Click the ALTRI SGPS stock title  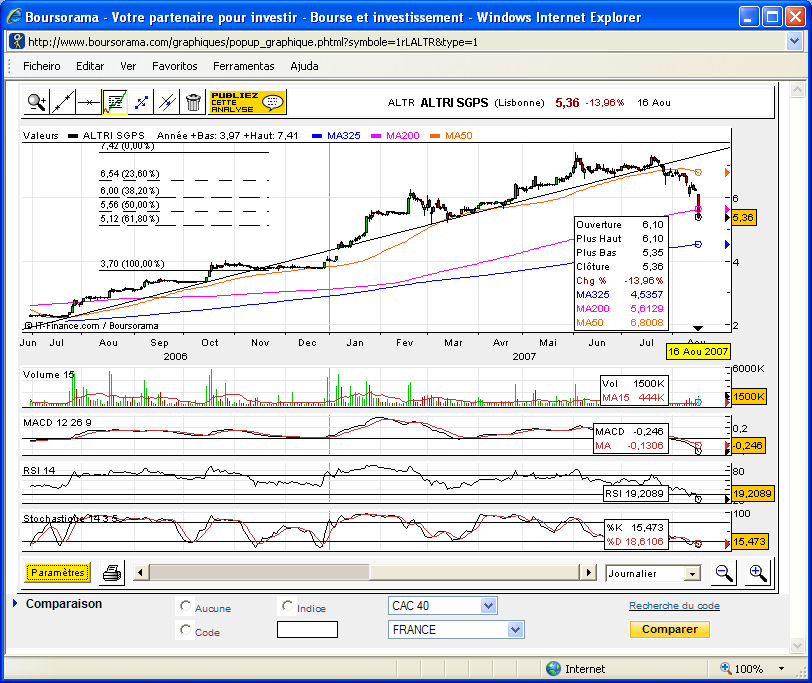coord(454,103)
